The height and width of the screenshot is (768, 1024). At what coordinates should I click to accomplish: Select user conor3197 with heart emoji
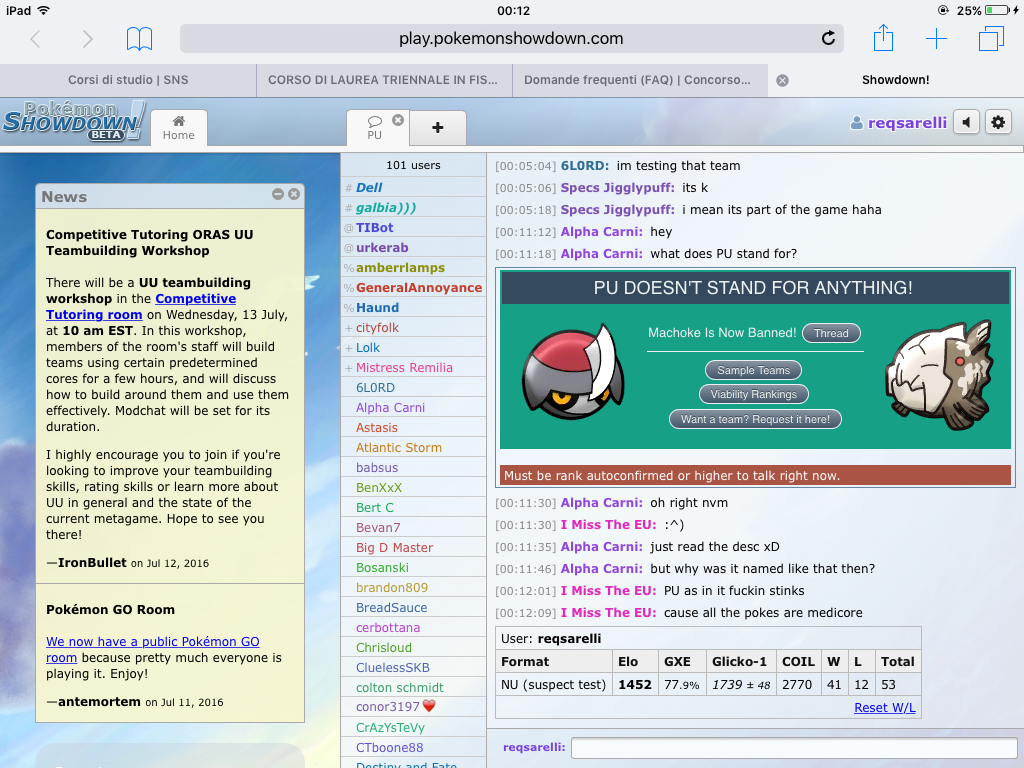pos(413,707)
